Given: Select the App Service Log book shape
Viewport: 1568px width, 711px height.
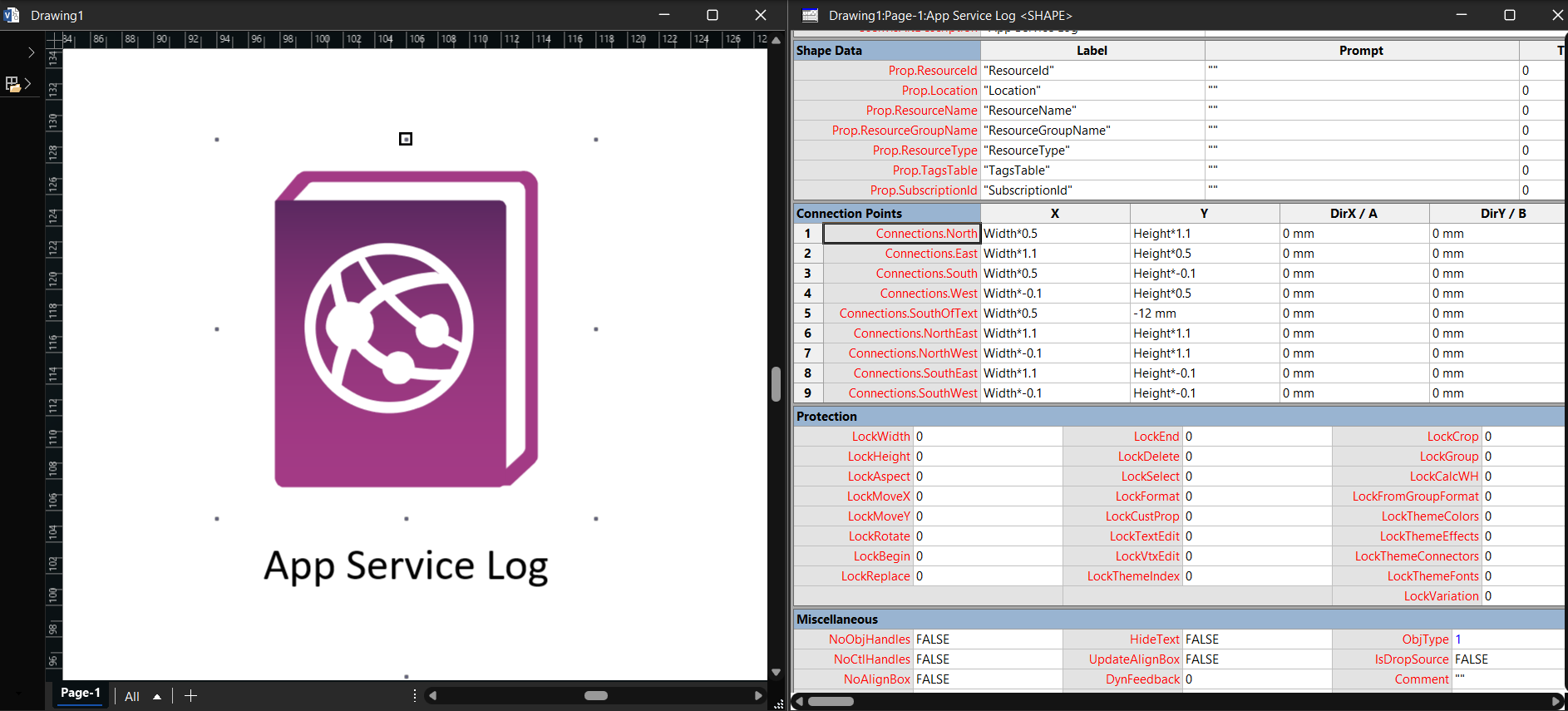Looking at the screenshot, I should 406,329.
